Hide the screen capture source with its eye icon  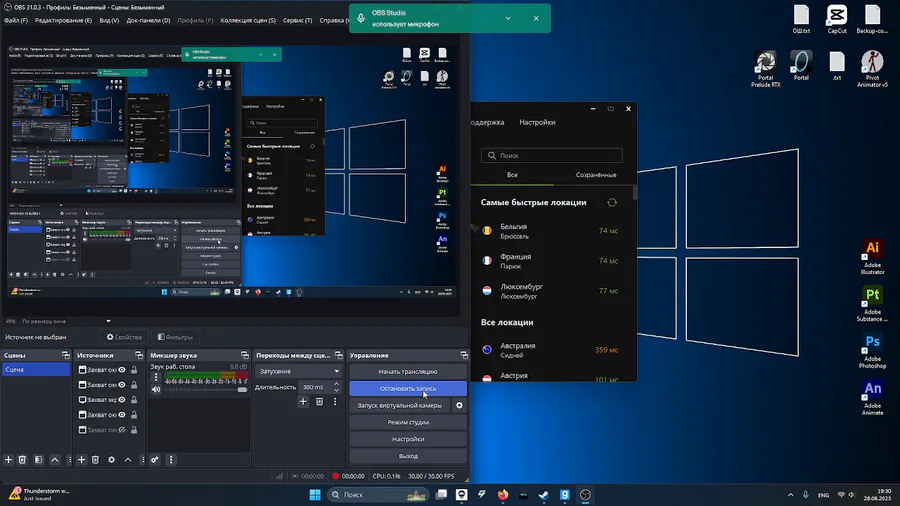click(x=122, y=400)
